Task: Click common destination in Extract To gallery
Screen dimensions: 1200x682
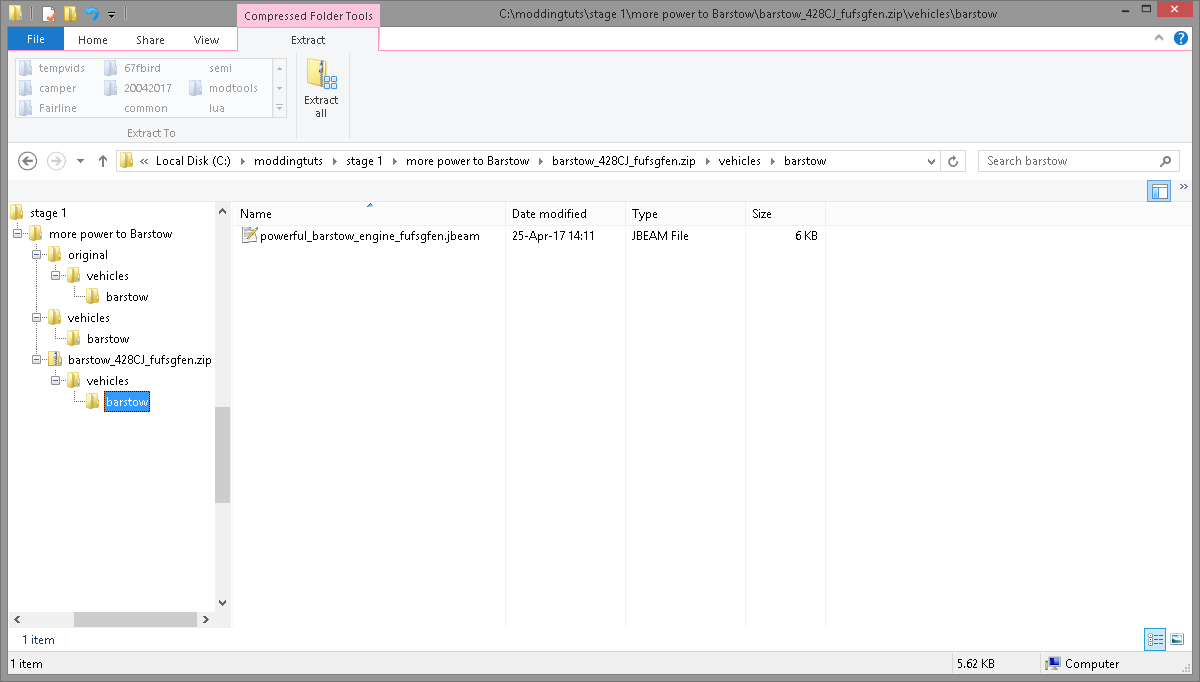Action: click(146, 108)
